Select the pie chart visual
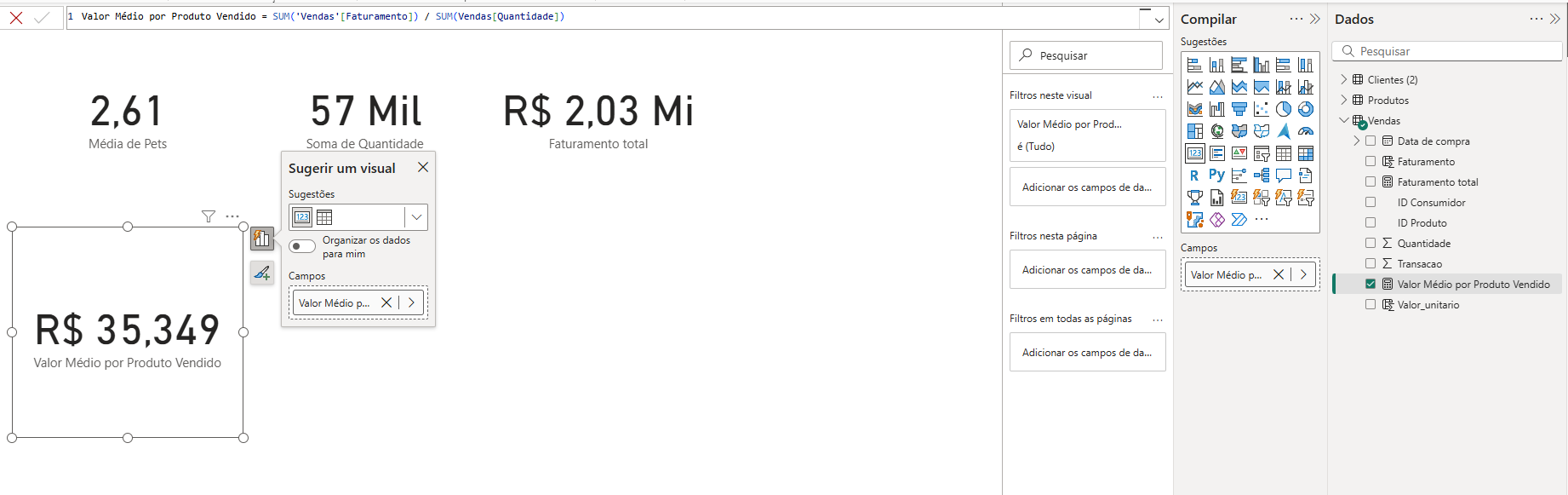The height and width of the screenshot is (495, 1568). [x=1284, y=109]
